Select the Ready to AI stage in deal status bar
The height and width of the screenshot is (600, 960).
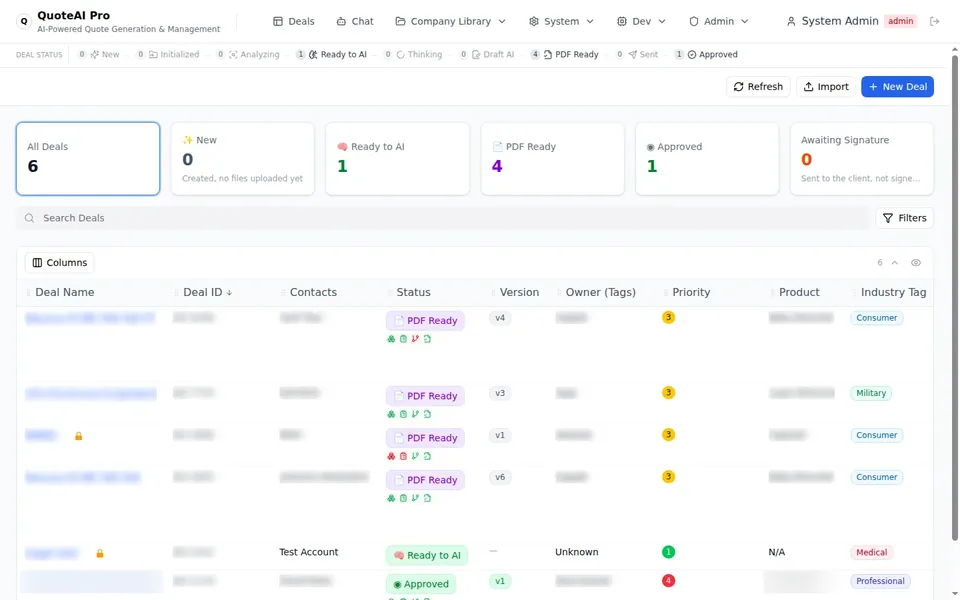click(x=332, y=54)
